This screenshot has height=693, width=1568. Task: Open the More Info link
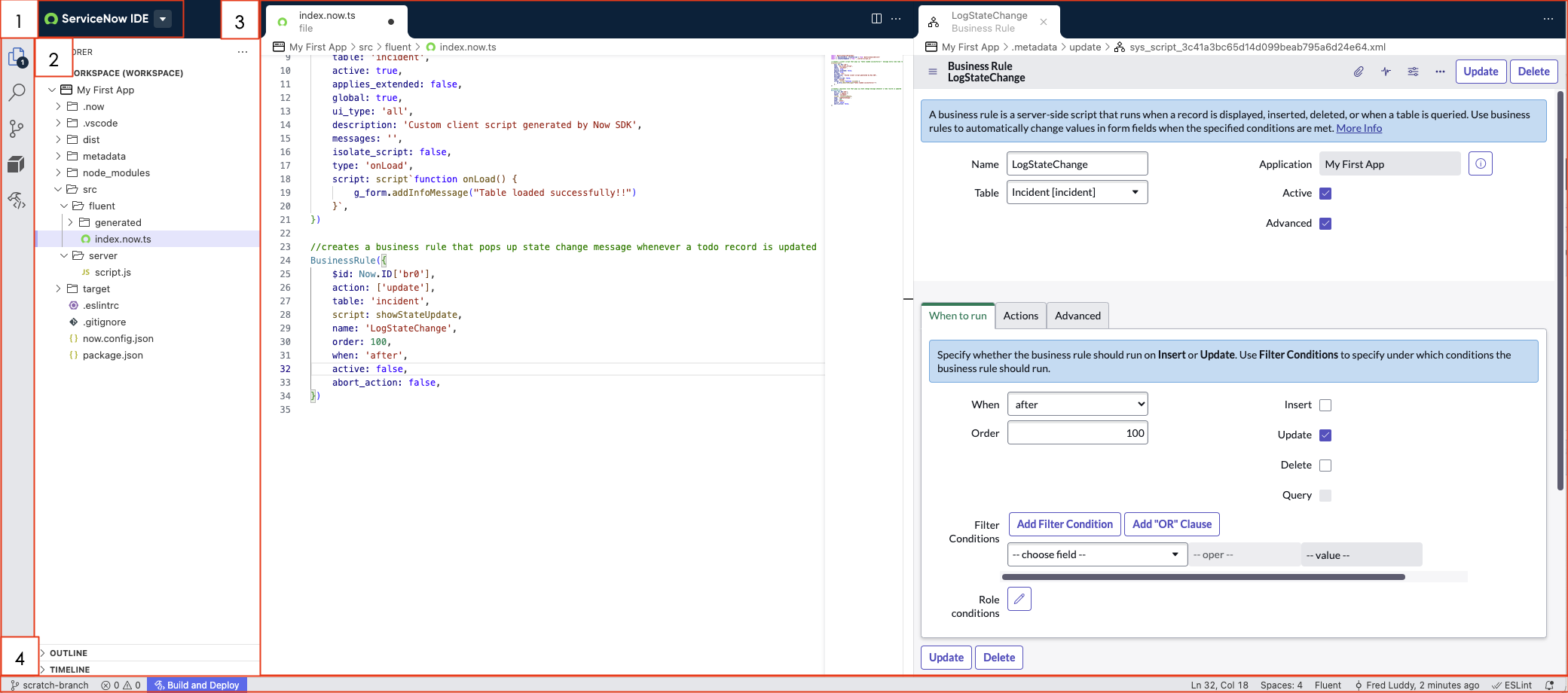[x=1359, y=128]
